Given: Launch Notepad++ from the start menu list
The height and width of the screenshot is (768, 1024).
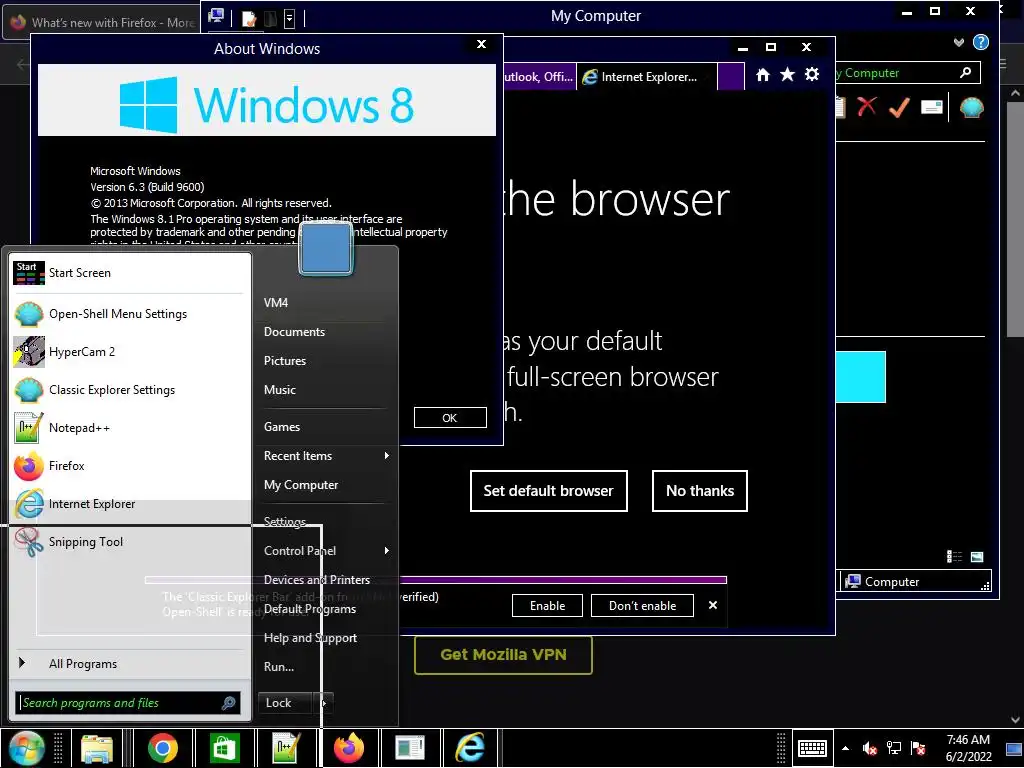Looking at the screenshot, I should (x=131, y=428).
